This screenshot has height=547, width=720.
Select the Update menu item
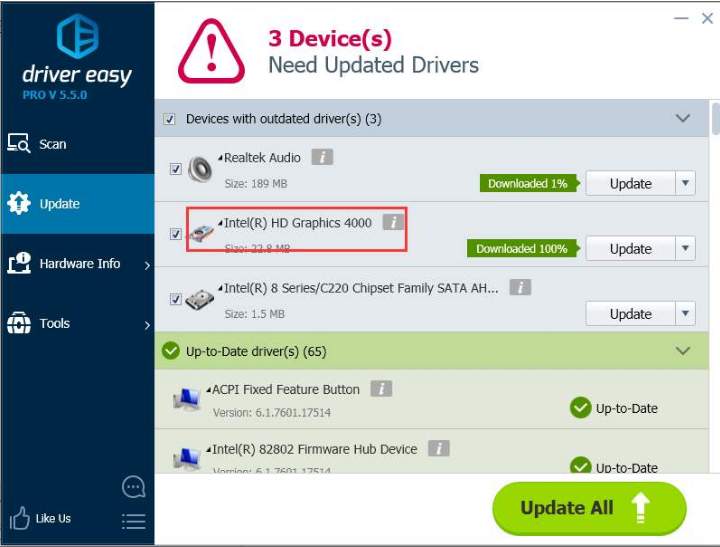pos(77,203)
